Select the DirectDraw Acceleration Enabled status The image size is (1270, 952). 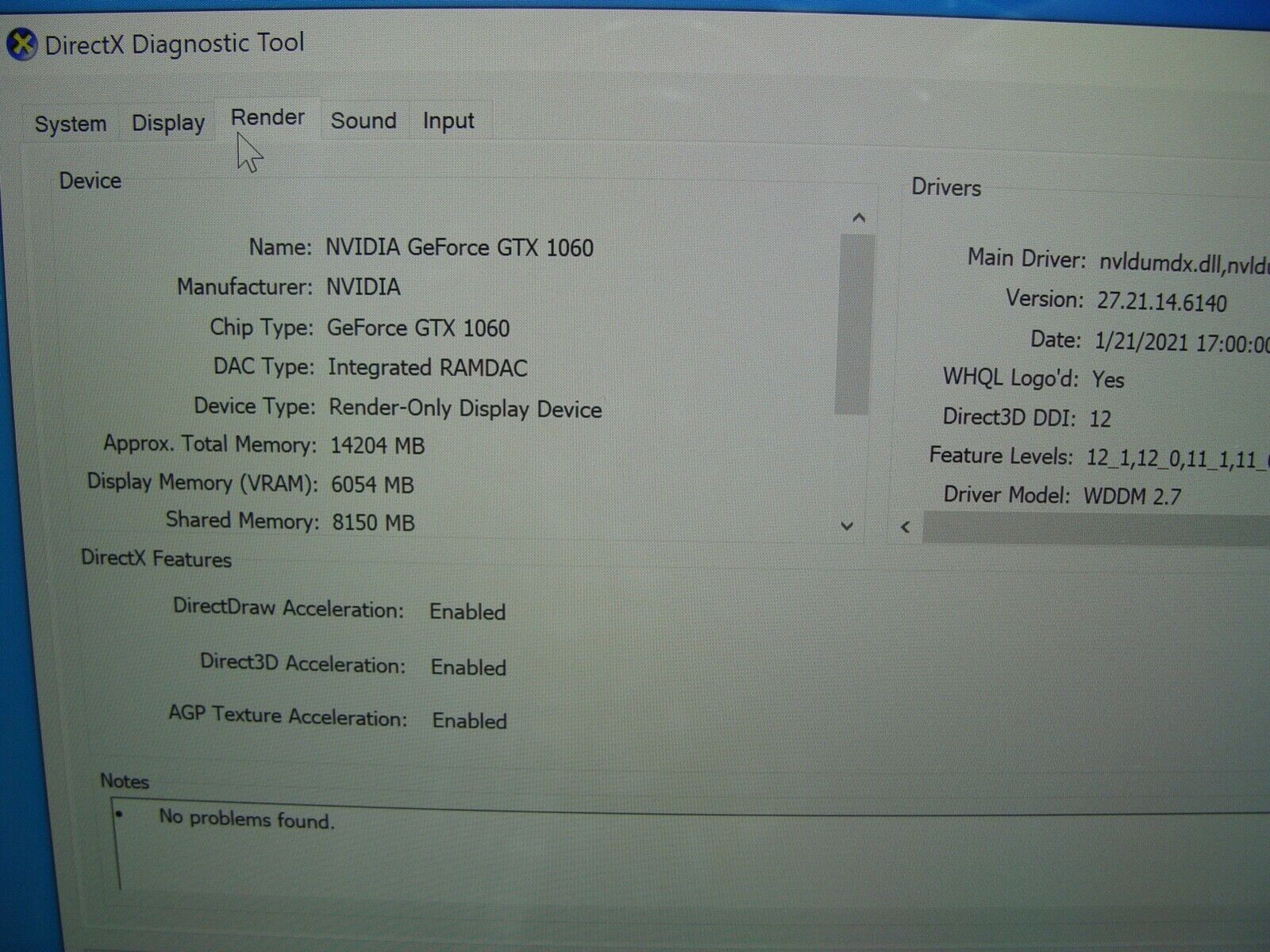click(468, 612)
